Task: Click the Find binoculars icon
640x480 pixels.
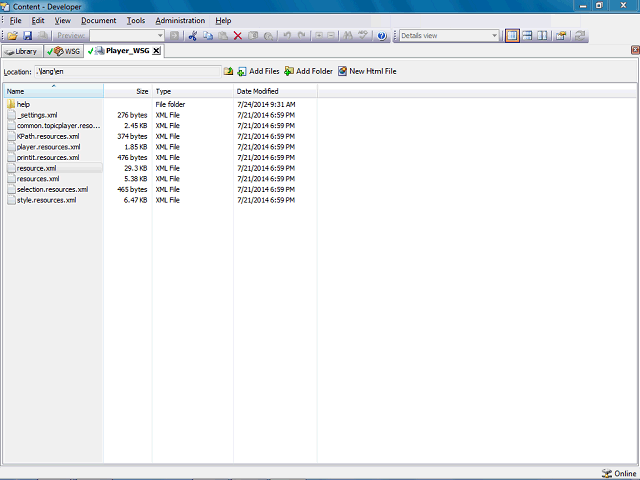Action: (348, 36)
